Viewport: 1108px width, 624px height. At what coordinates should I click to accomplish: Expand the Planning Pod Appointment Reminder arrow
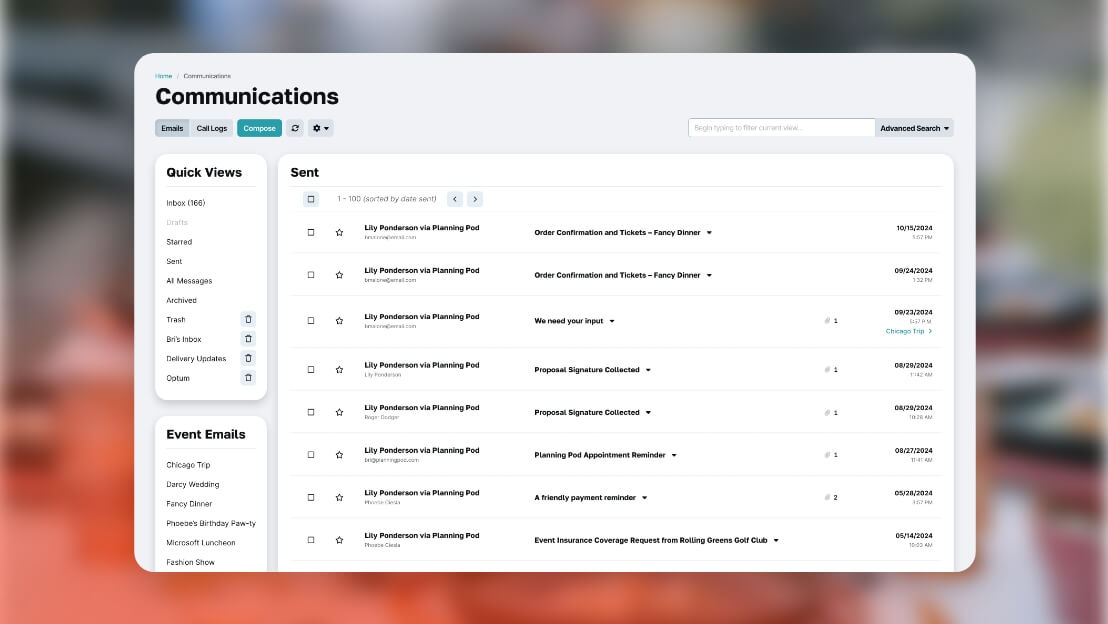tap(674, 455)
